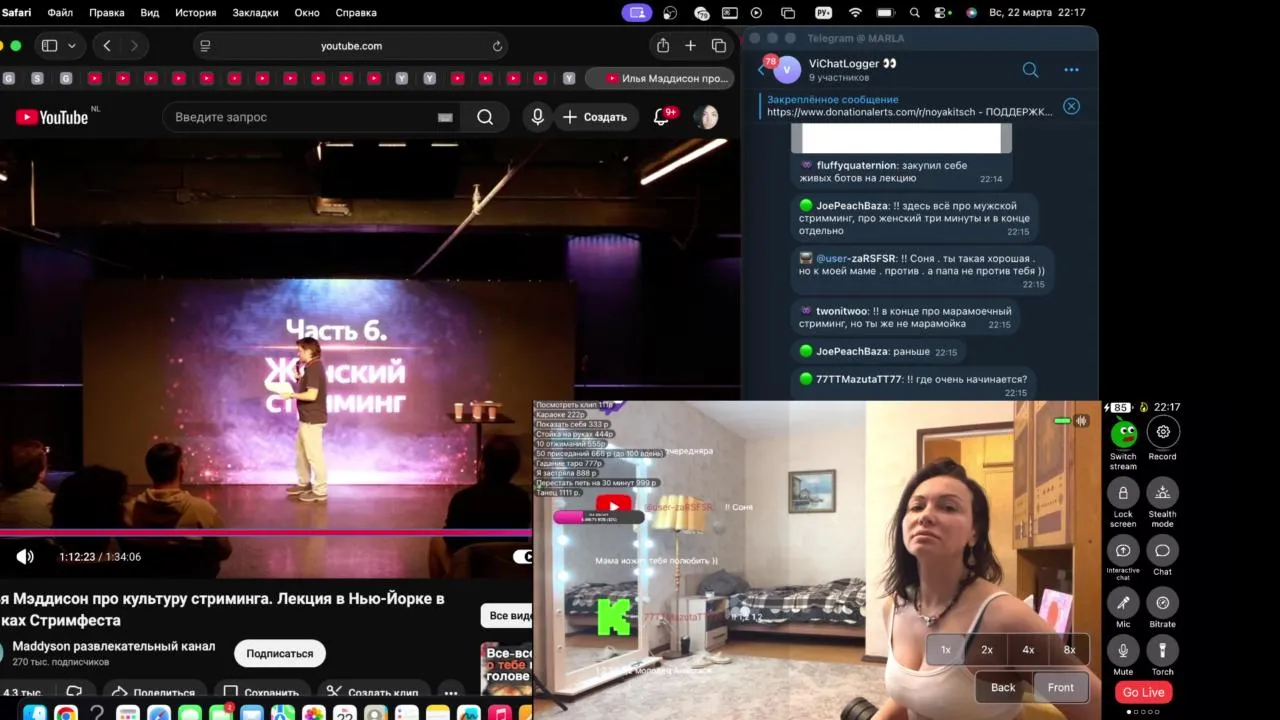Reload the youtube.com page in Safari
This screenshot has width=1280, height=720.
pos(497,46)
